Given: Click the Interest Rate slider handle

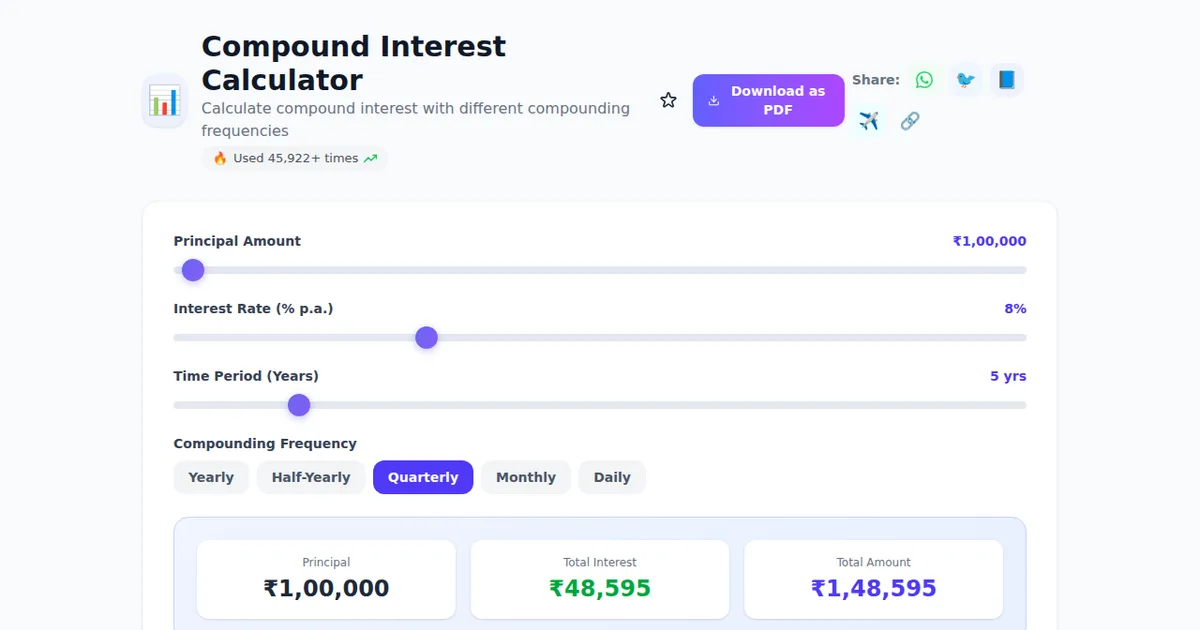Looking at the screenshot, I should (x=427, y=338).
